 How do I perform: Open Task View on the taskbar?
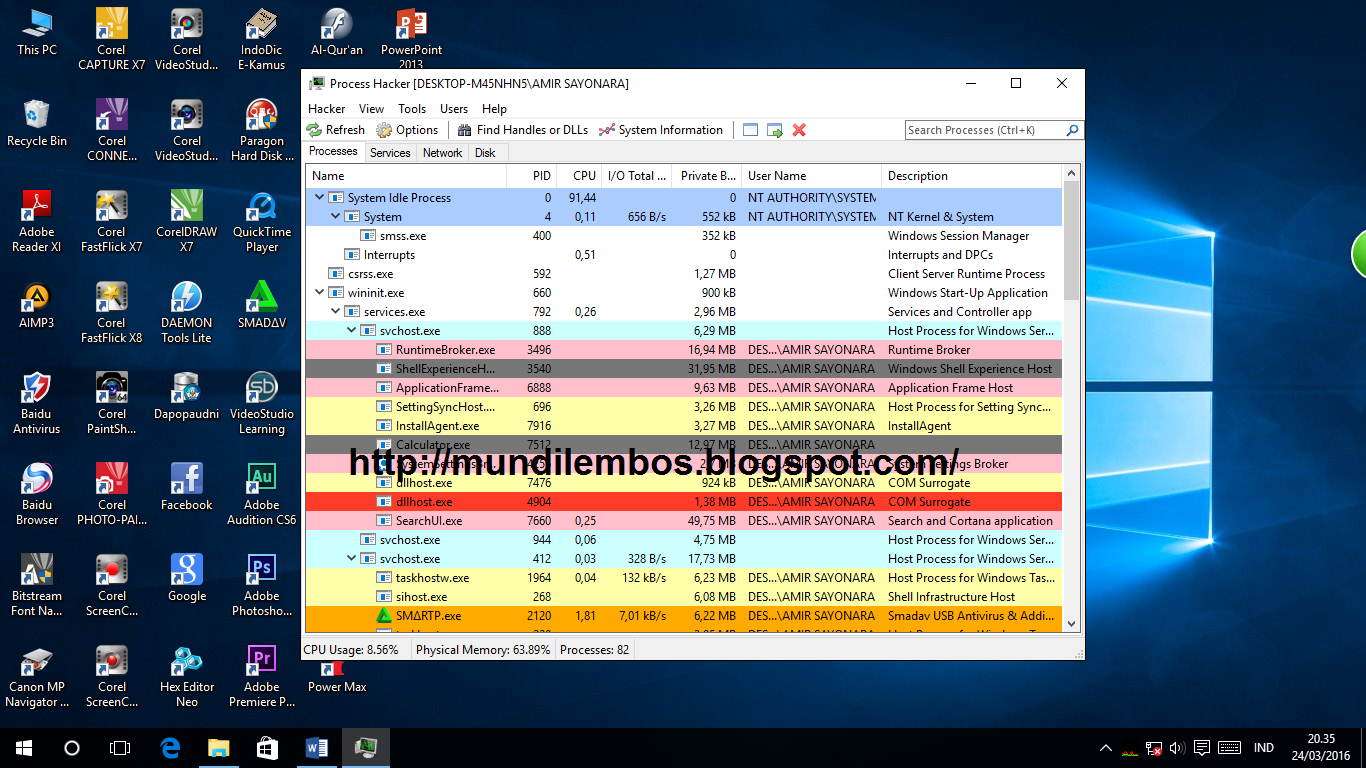click(120, 748)
